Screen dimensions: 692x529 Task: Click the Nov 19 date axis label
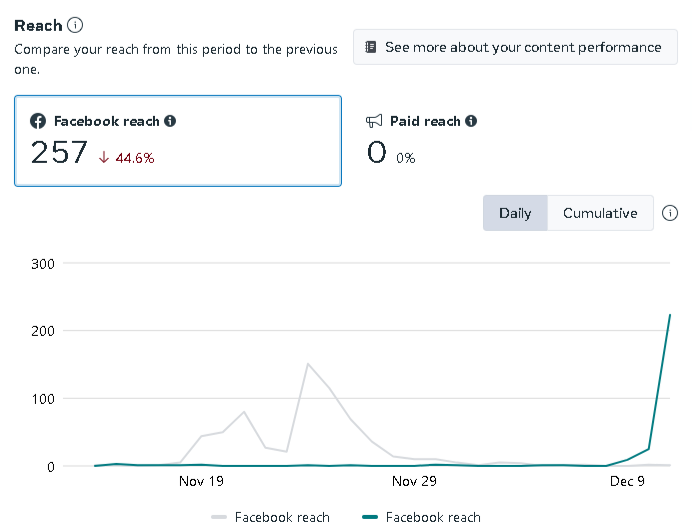[201, 482]
